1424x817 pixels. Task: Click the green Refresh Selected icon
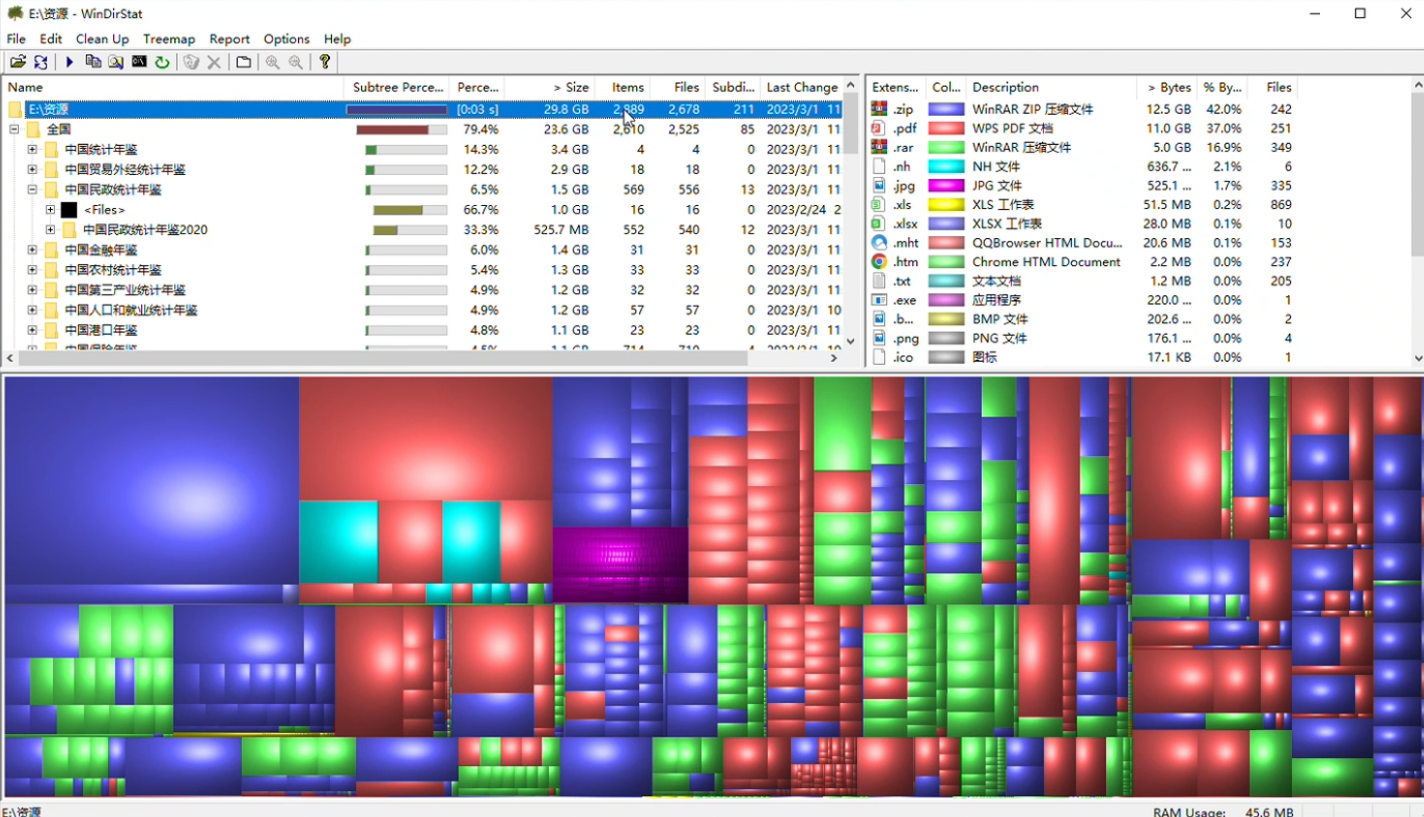pyautogui.click(x=162, y=62)
